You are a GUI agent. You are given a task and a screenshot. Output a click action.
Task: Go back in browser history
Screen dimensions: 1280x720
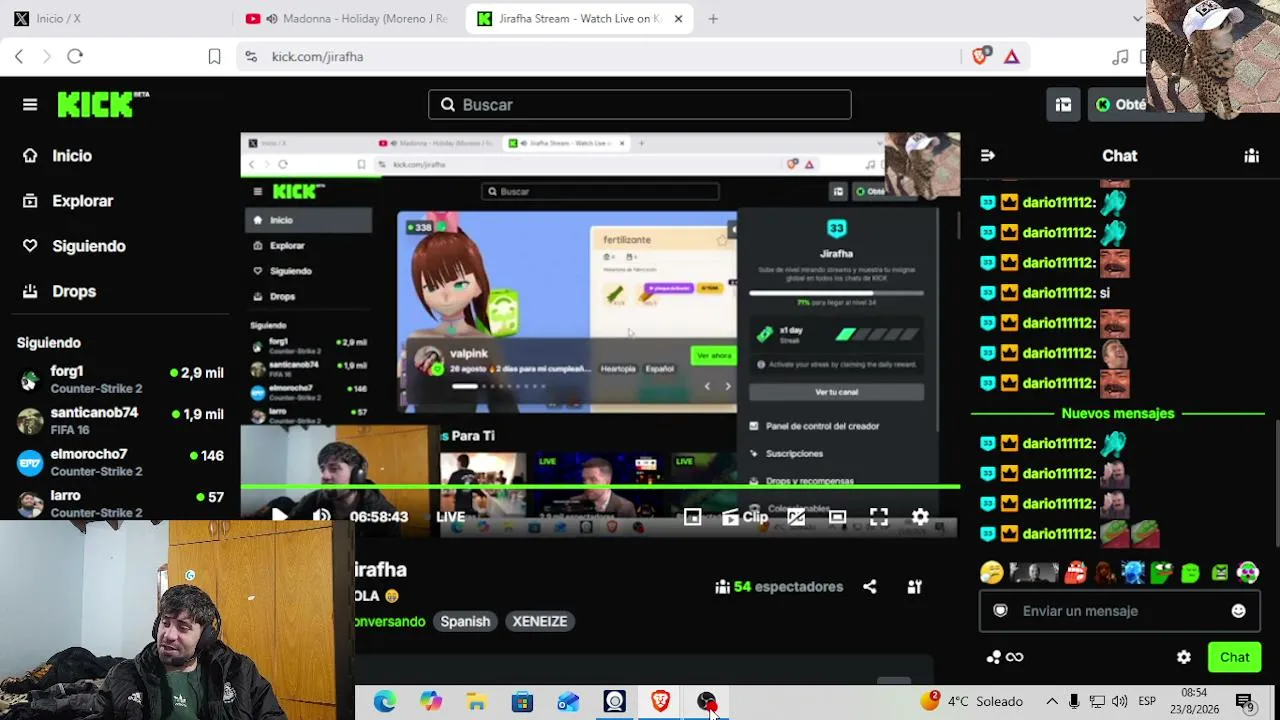coord(19,57)
